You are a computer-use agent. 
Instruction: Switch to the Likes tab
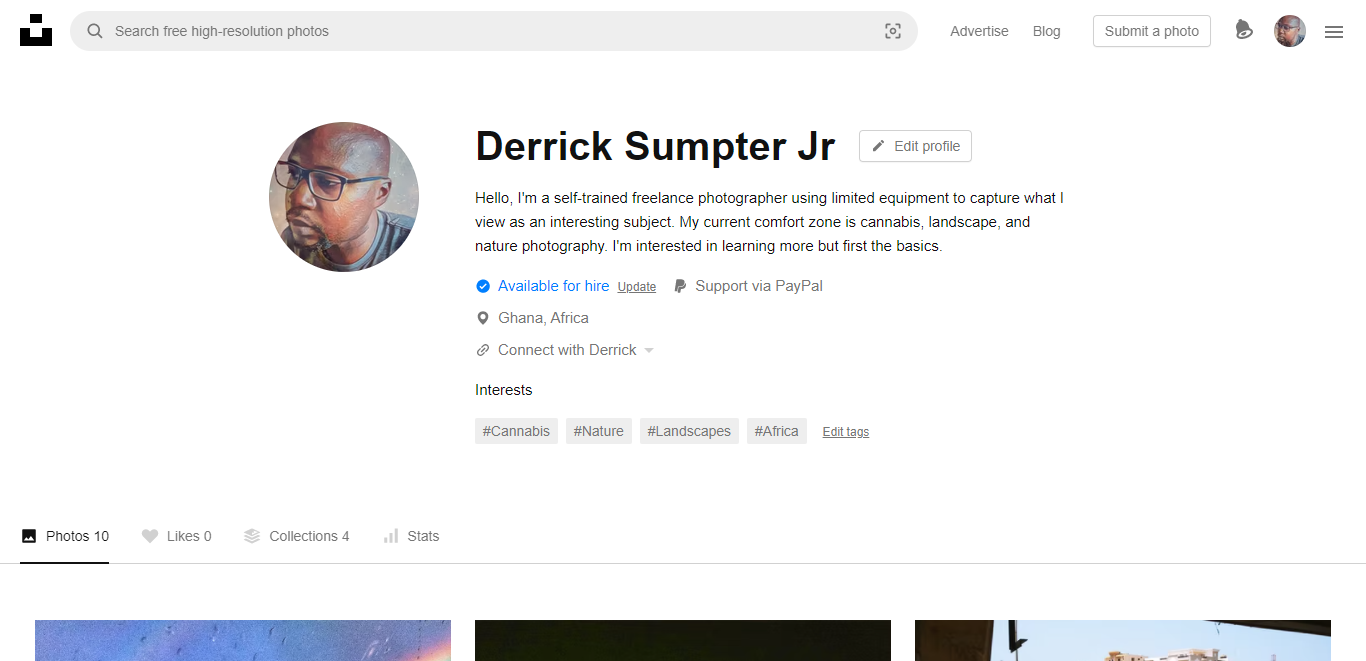click(177, 536)
